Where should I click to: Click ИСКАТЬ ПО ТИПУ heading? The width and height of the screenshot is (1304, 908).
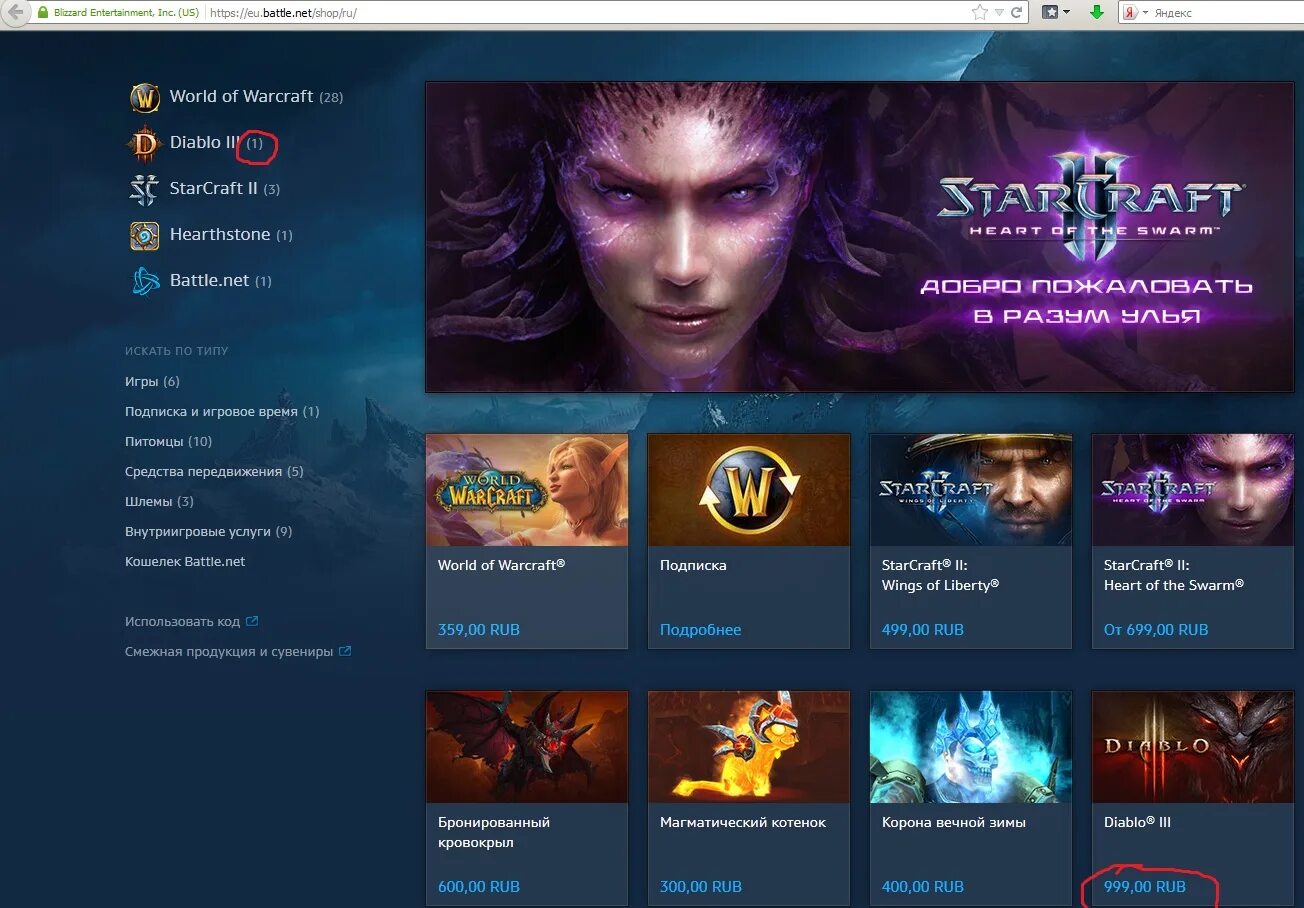[177, 351]
